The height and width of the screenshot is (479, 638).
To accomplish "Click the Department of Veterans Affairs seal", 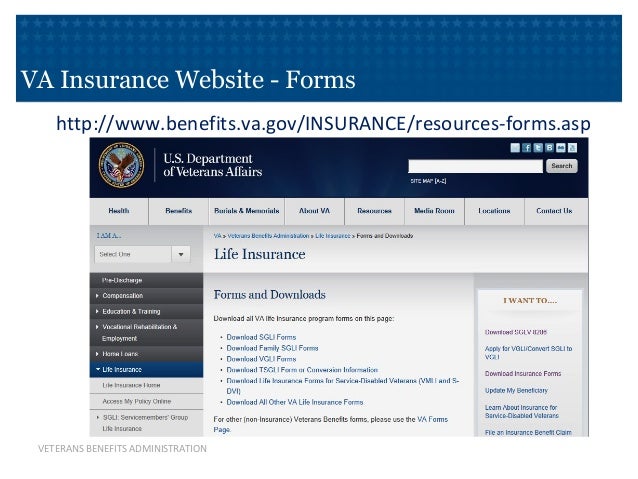I will [x=121, y=165].
